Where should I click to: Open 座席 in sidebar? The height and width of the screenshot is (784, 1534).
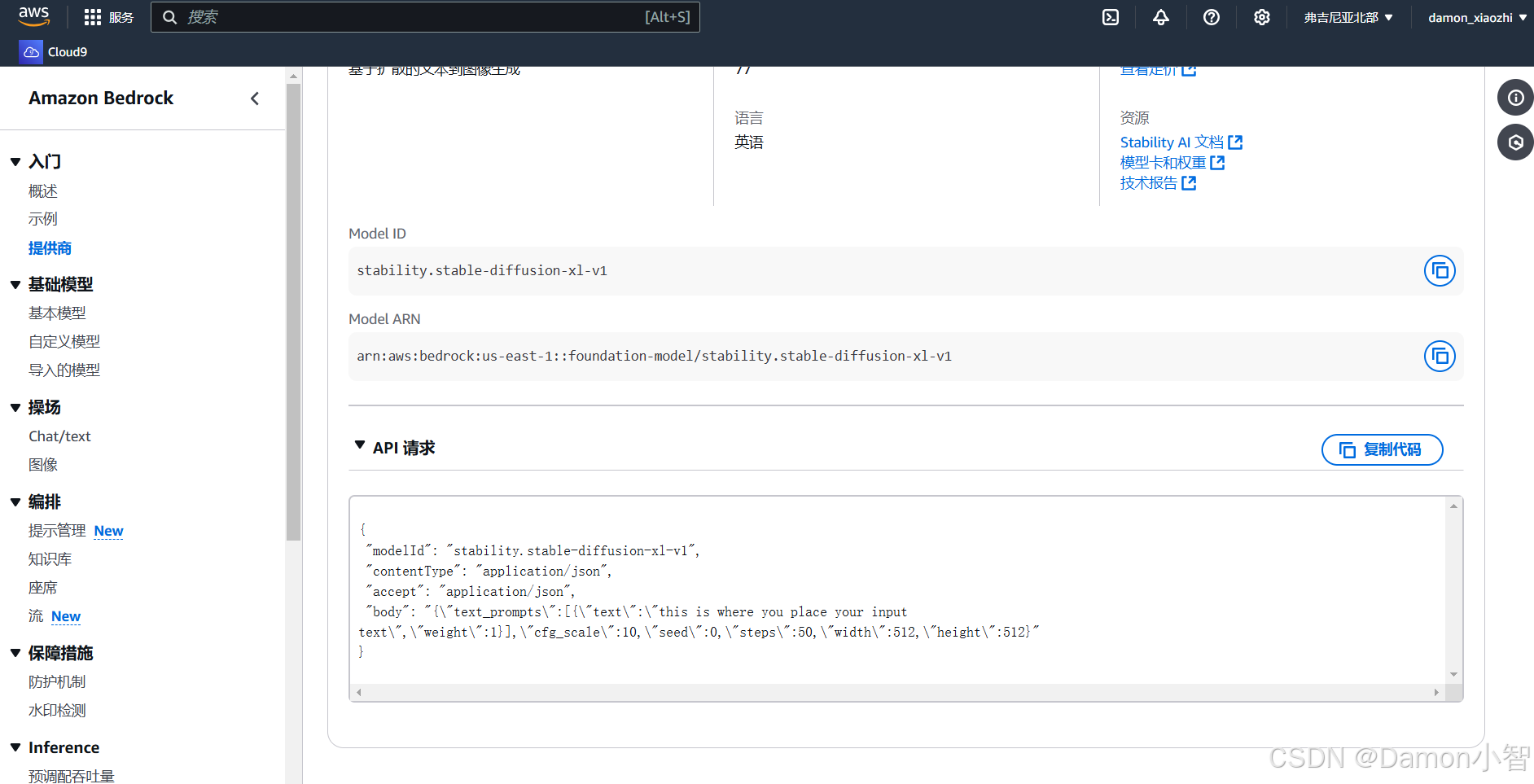click(43, 588)
